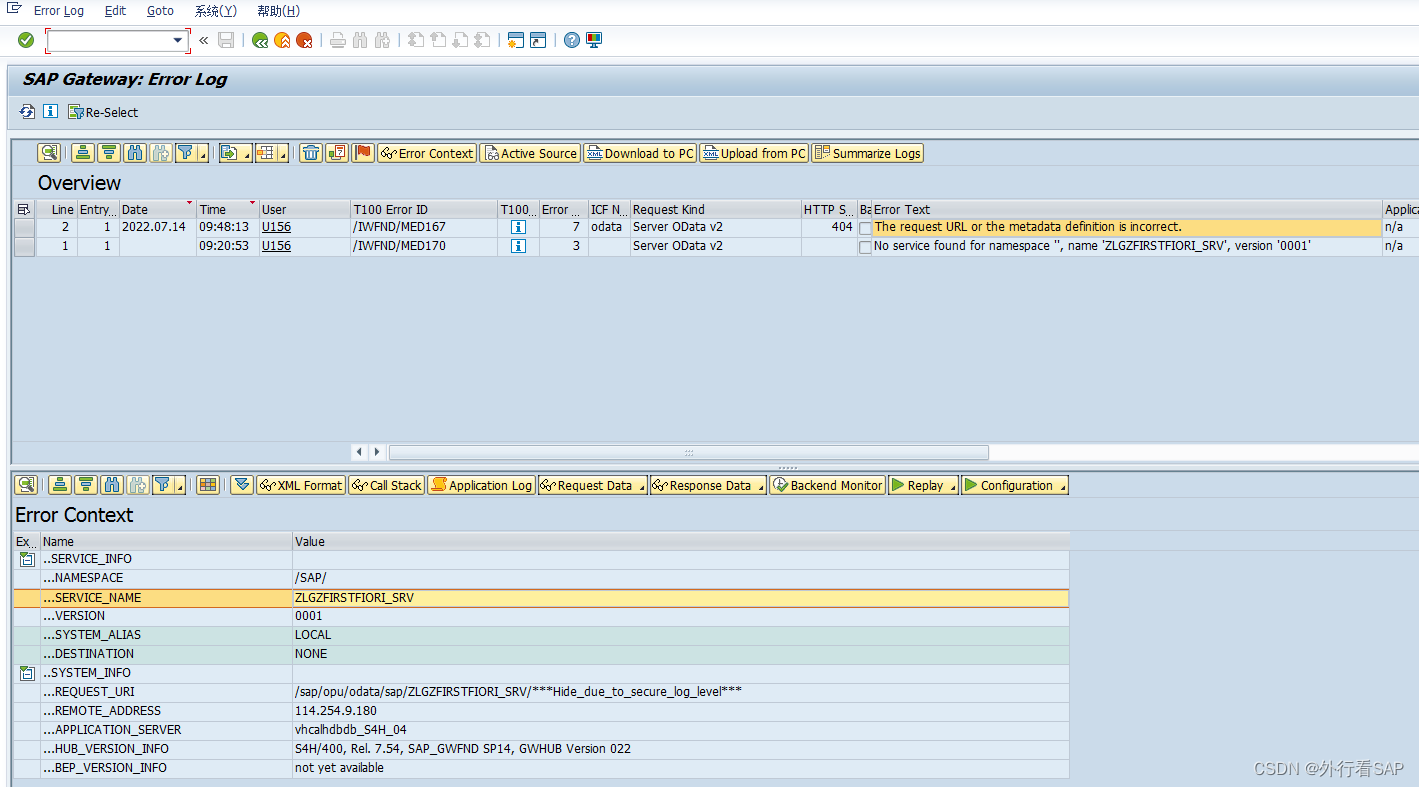Open the Overview layout dropdown arrow

[x=283, y=154]
